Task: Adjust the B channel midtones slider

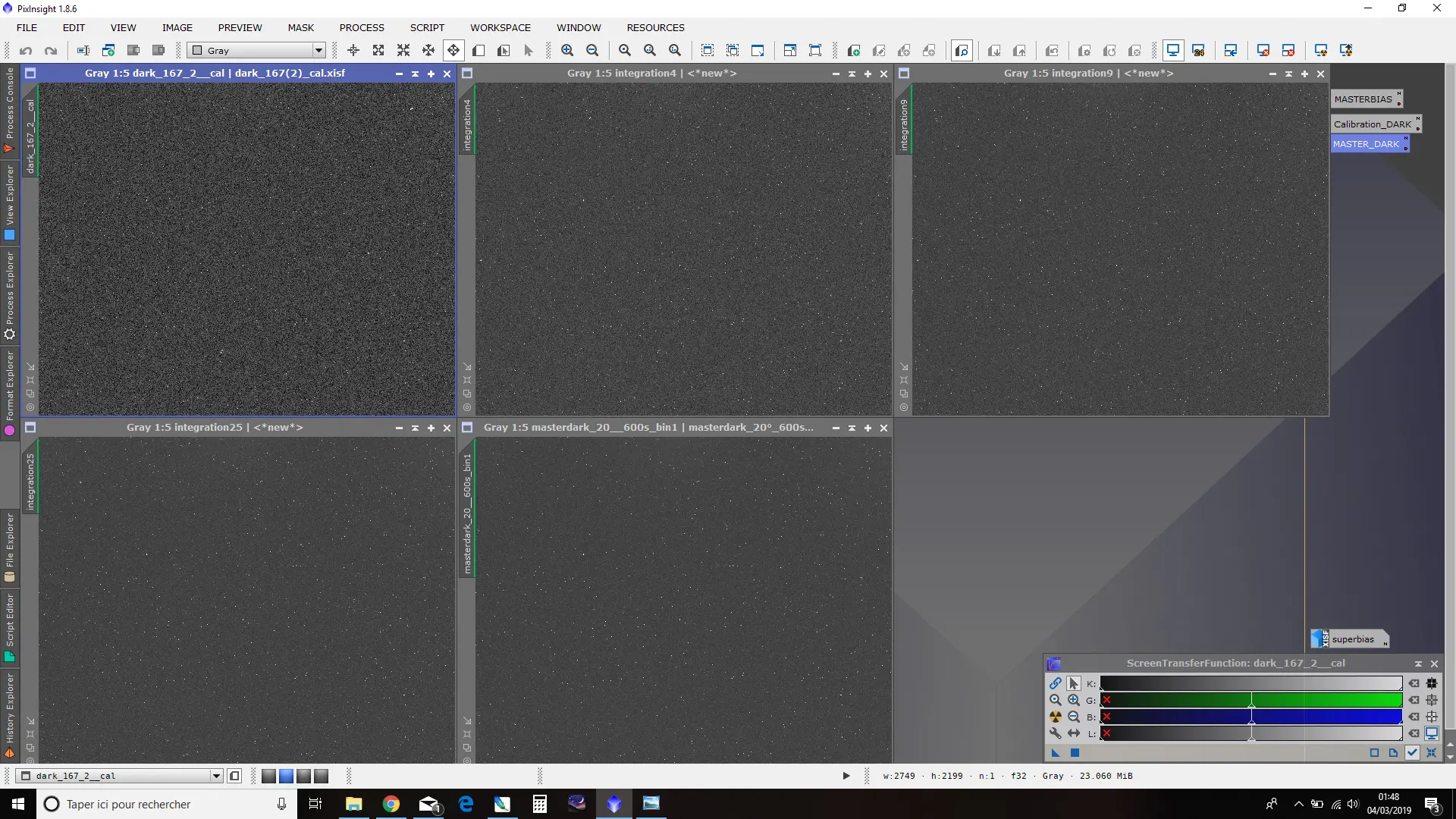Action: click(x=1251, y=717)
